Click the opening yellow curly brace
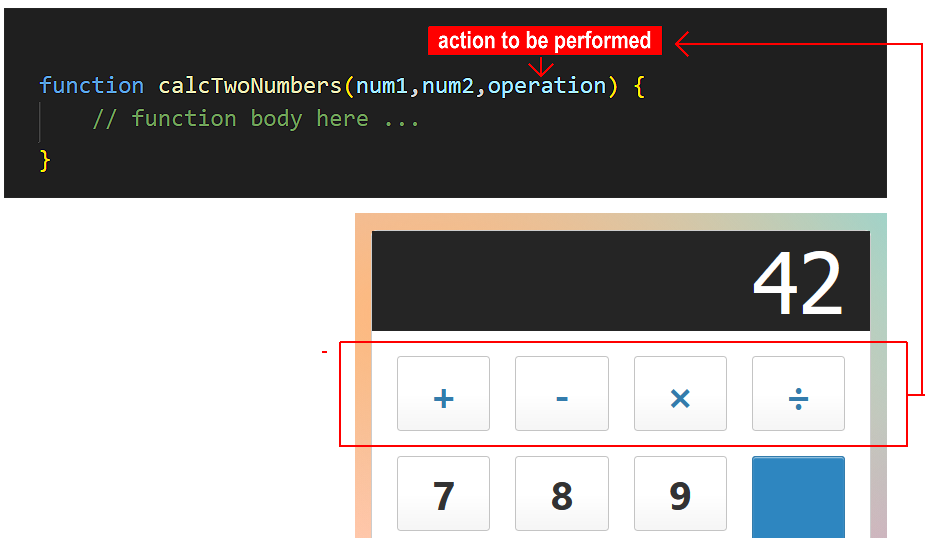This screenshot has width=940, height=550. 639,86
